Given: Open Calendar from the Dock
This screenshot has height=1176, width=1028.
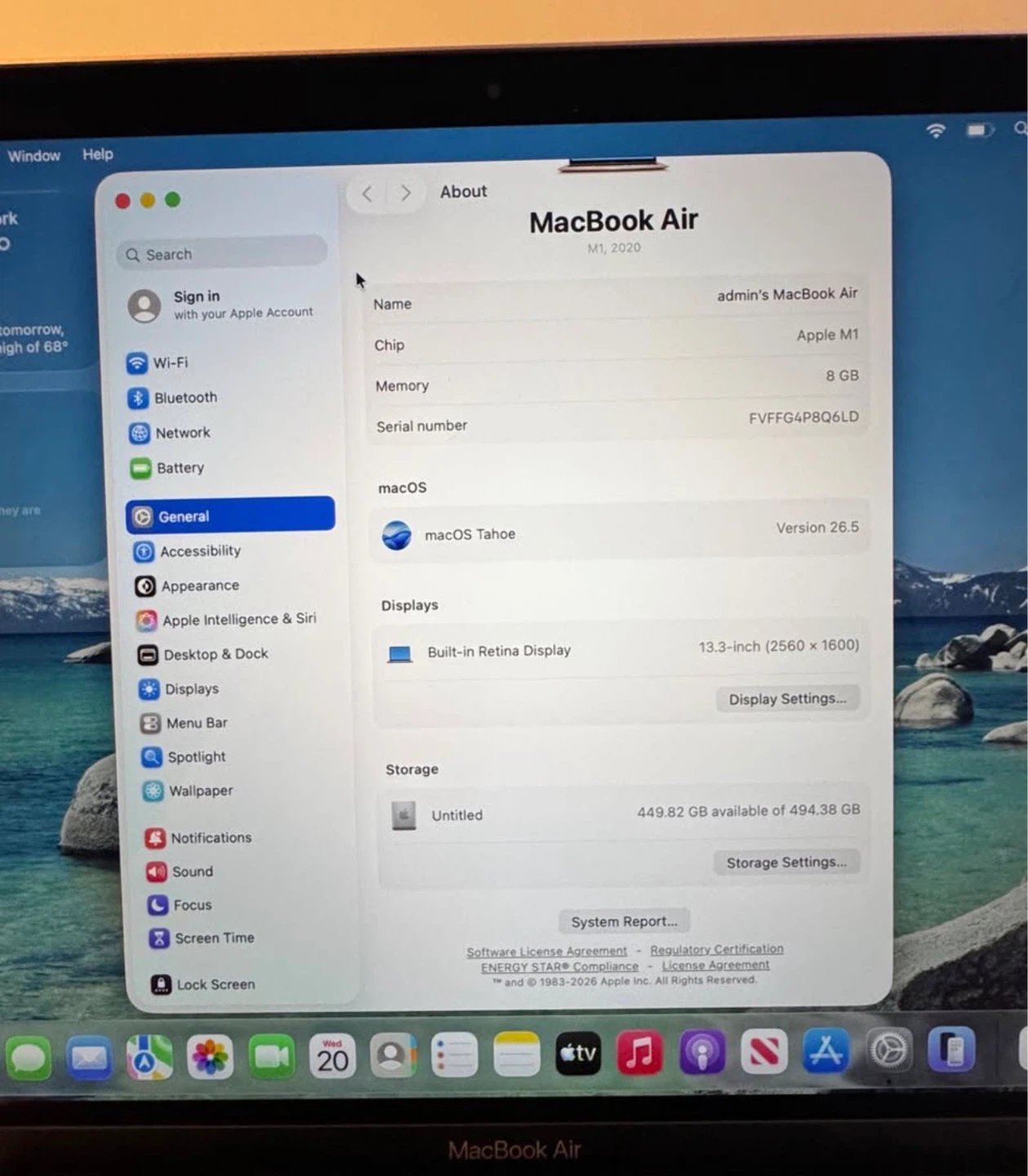Looking at the screenshot, I should tap(332, 1056).
